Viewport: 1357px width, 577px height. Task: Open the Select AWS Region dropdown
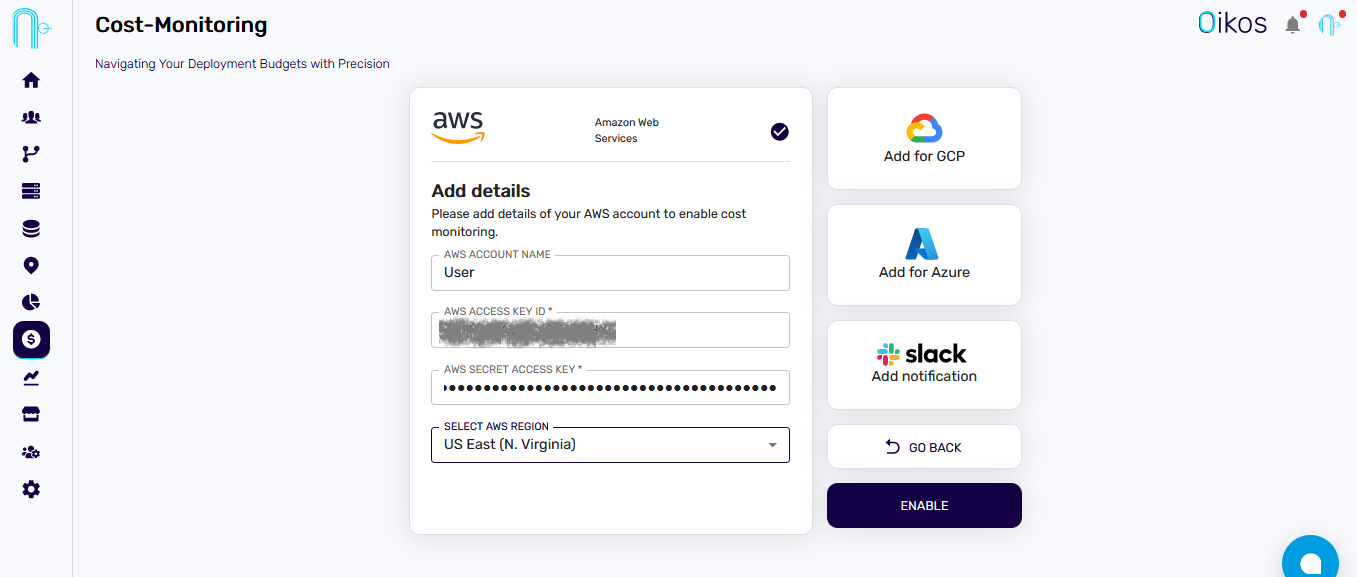point(610,444)
